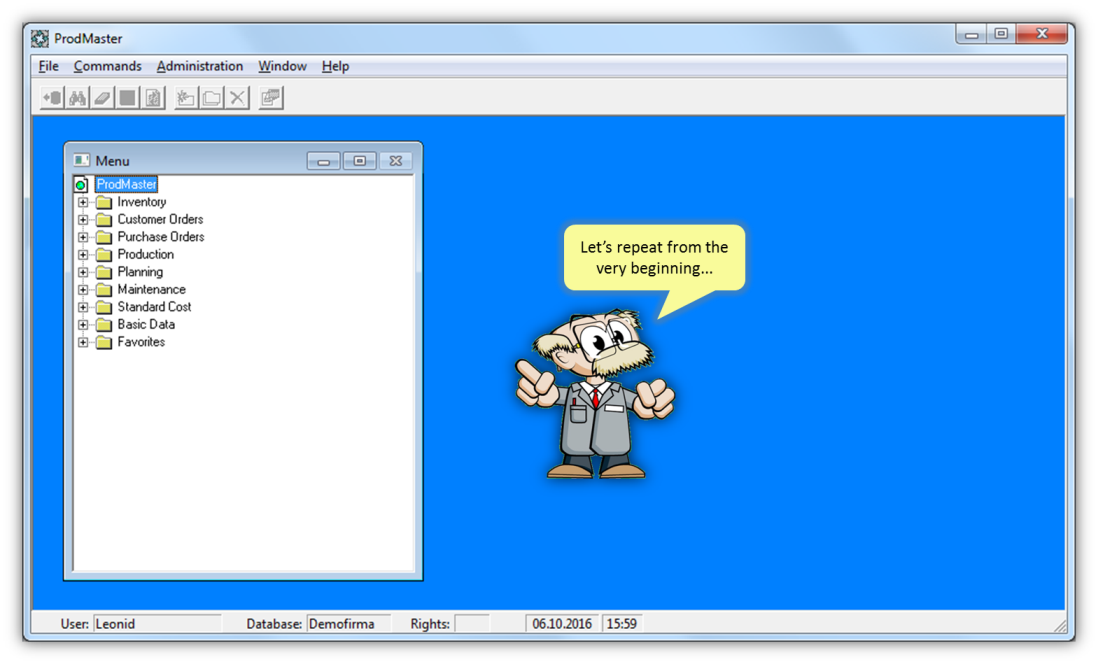Click the binoculars search toolbar icon

pyautogui.click(x=77, y=98)
